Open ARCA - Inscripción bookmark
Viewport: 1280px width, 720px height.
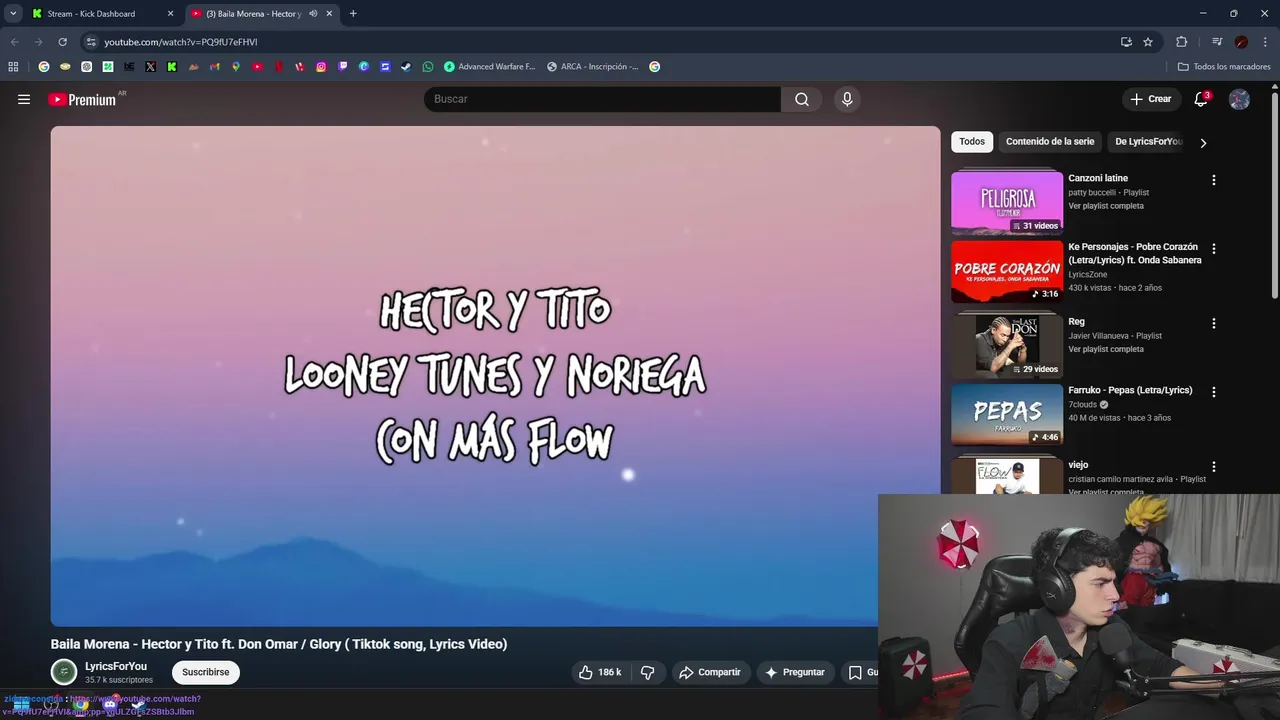(x=592, y=67)
